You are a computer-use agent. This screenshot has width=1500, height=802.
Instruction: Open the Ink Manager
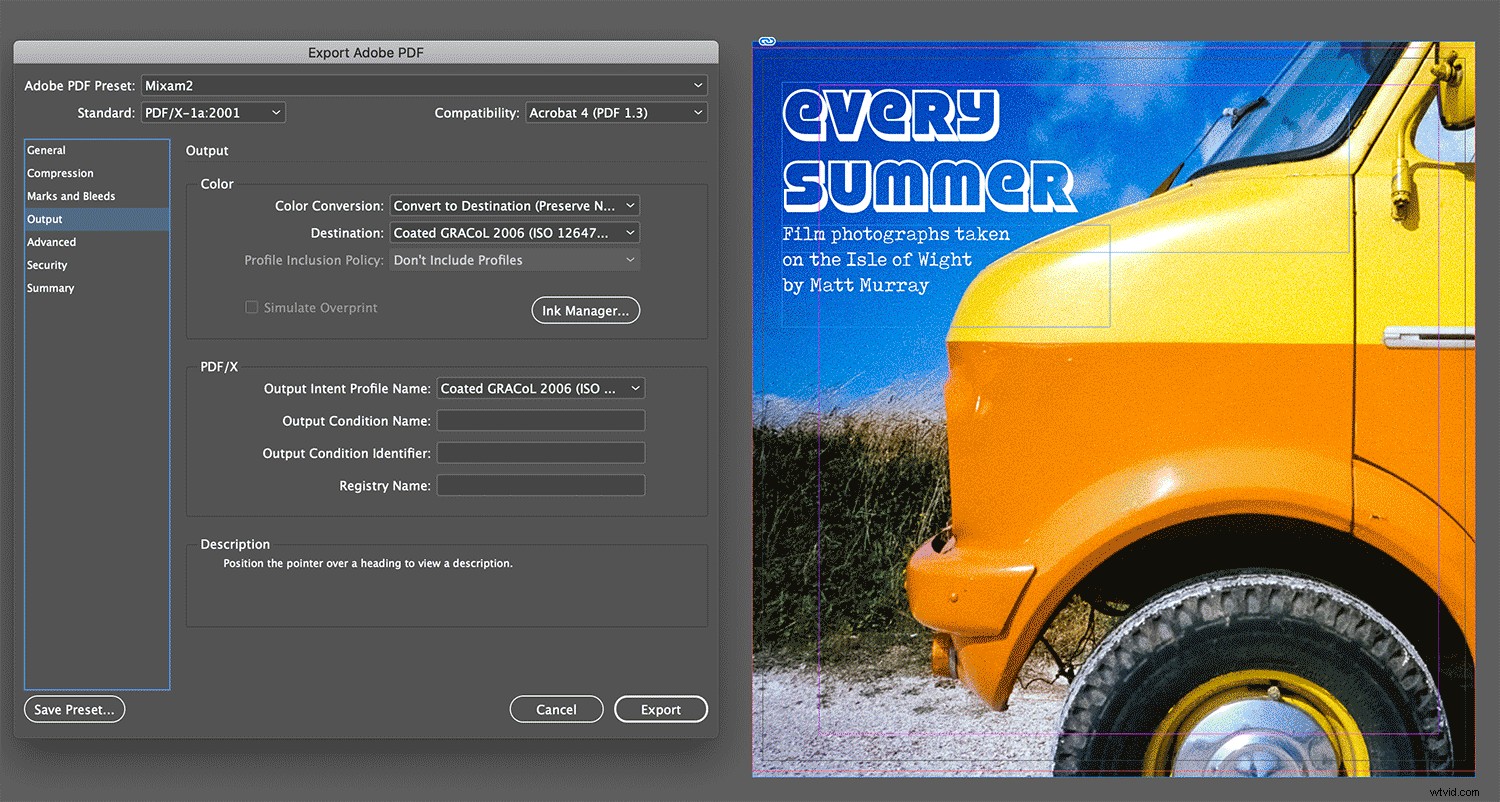(585, 310)
